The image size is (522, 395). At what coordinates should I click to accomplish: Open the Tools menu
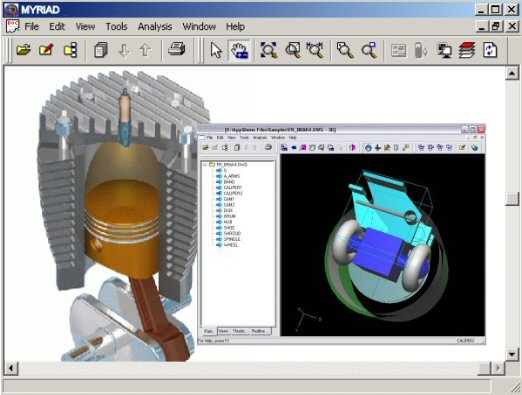(x=116, y=27)
